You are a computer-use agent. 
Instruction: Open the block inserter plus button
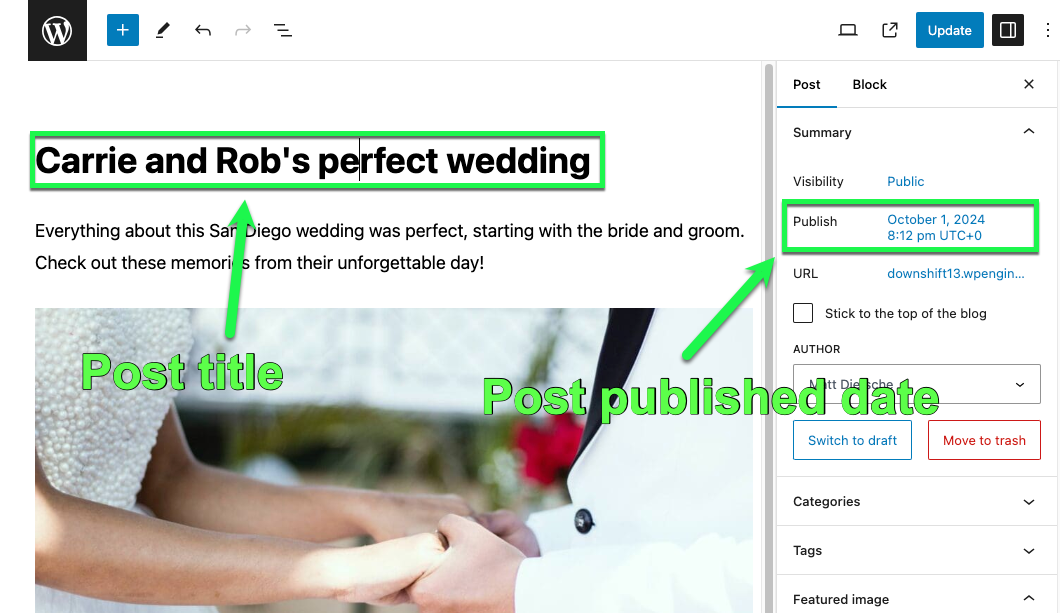(x=122, y=30)
